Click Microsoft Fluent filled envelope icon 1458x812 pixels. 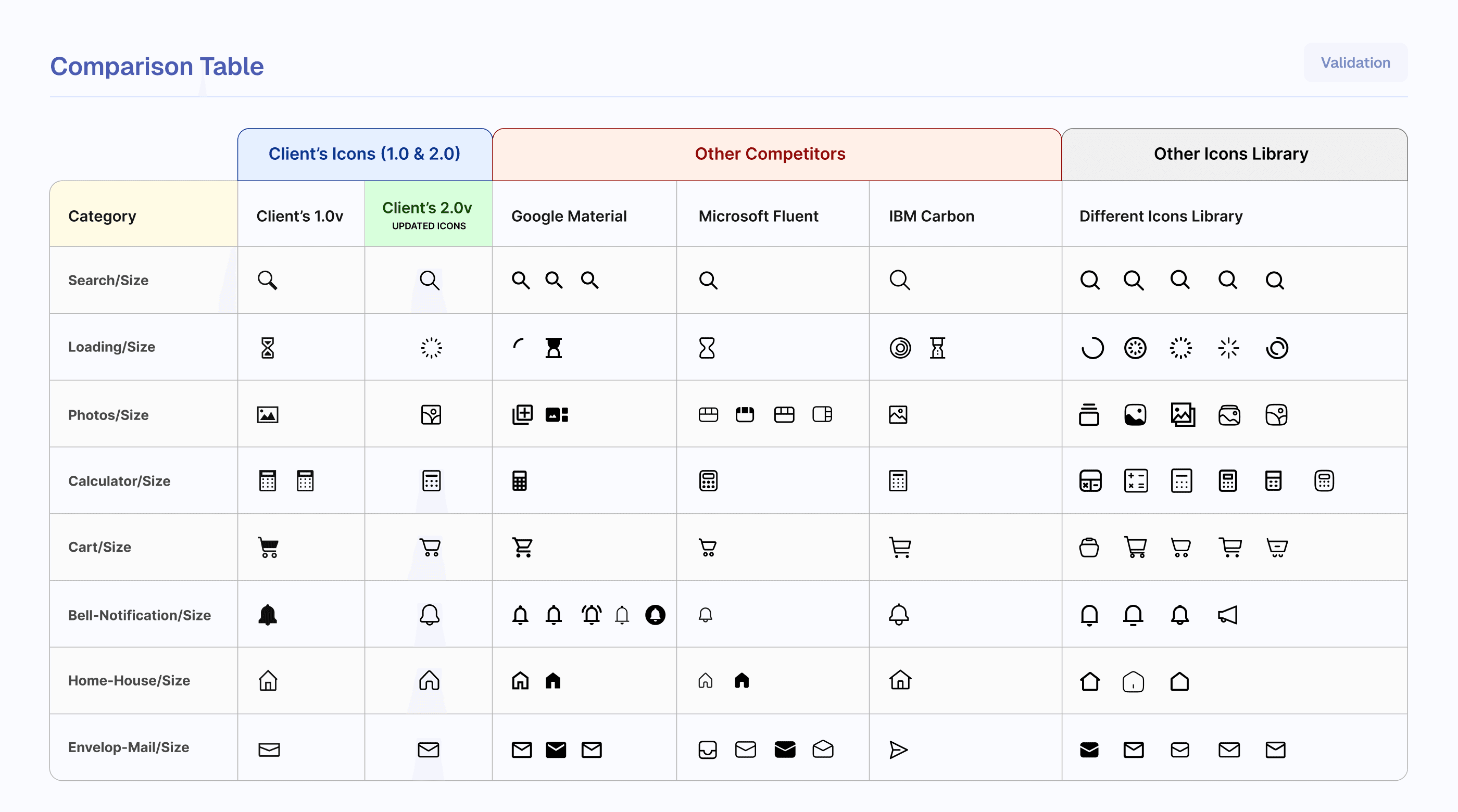pyautogui.click(x=785, y=749)
